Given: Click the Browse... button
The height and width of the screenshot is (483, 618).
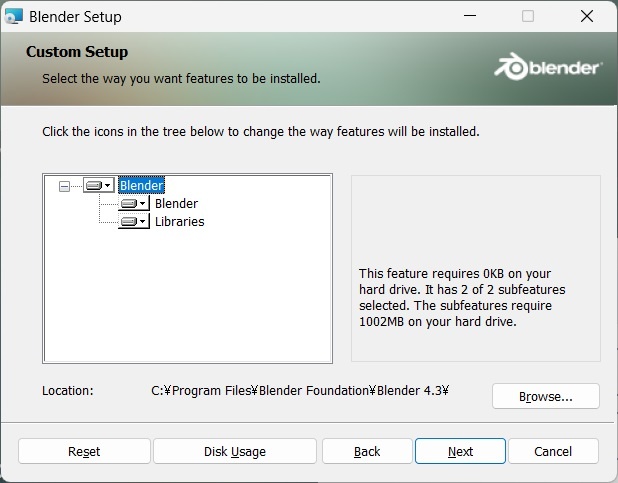Looking at the screenshot, I should tap(545, 396).
